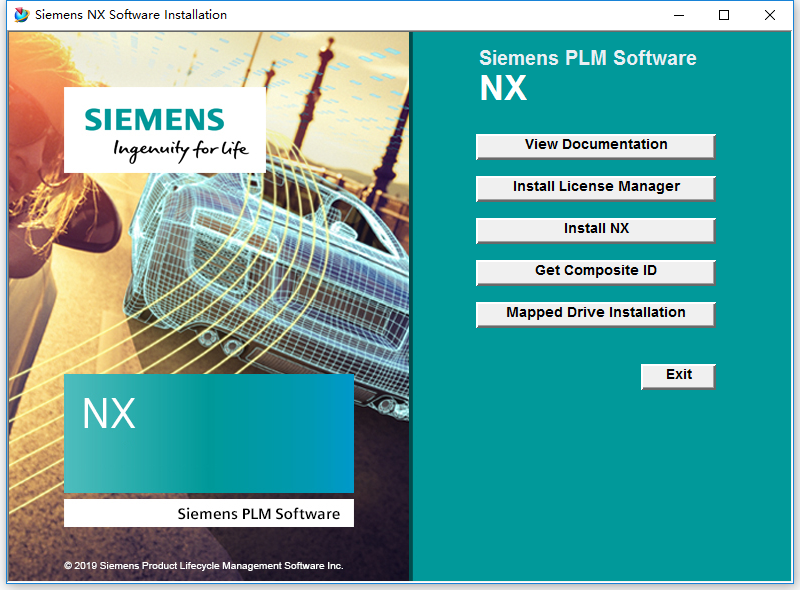This screenshot has width=800, height=590.
Task: Click the Siemens Ingenuity for life logo
Action: pyautogui.click(x=165, y=130)
